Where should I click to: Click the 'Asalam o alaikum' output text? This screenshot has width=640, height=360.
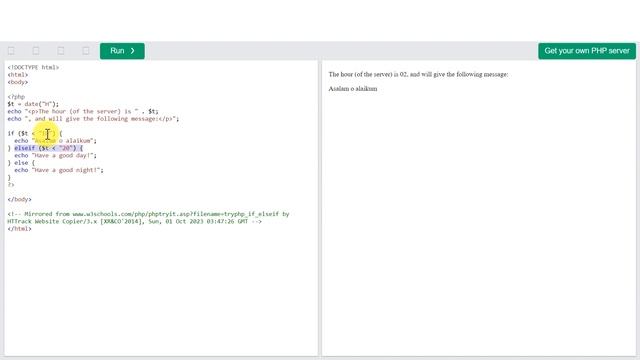tap(353, 89)
